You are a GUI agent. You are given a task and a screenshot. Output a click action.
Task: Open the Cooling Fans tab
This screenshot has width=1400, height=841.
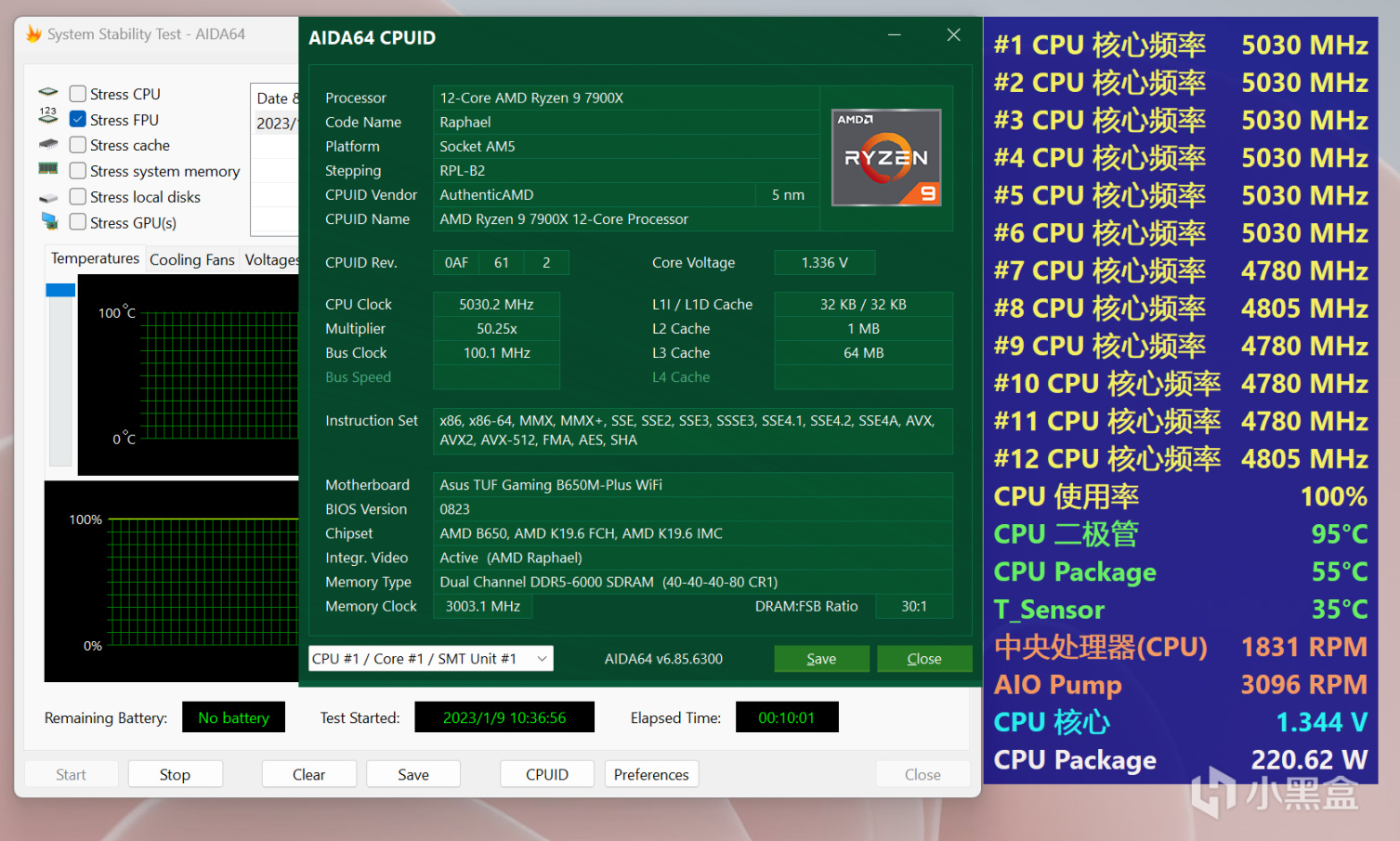192,260
